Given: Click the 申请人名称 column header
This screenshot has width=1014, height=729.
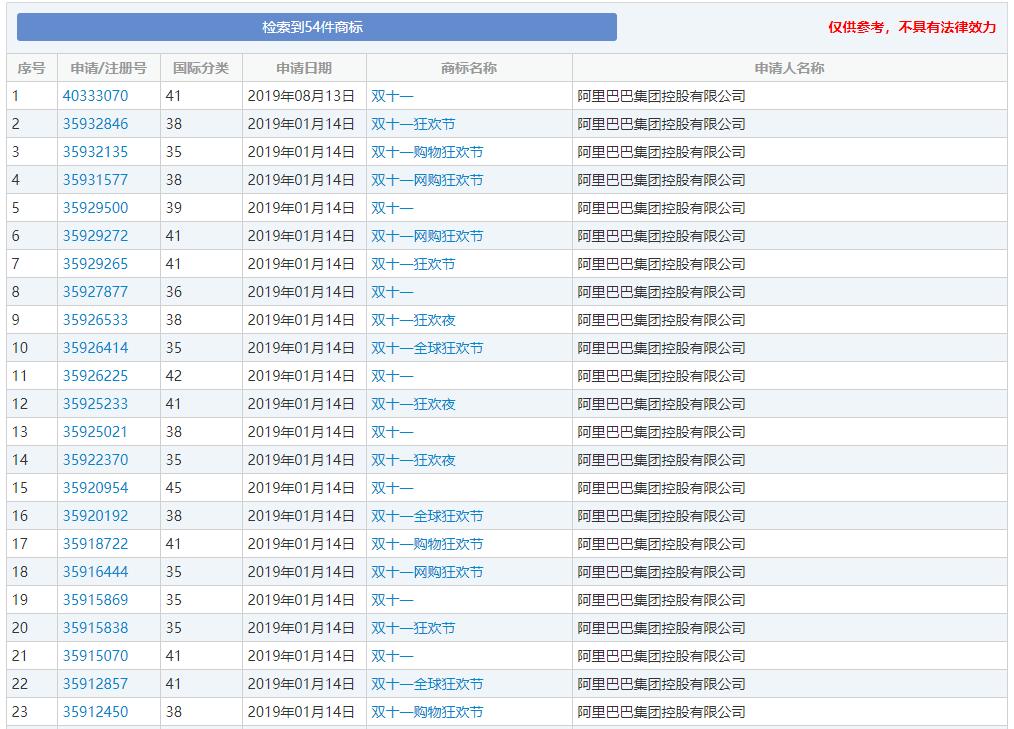Looking at the screenshot, I should (x=790, y=68).
